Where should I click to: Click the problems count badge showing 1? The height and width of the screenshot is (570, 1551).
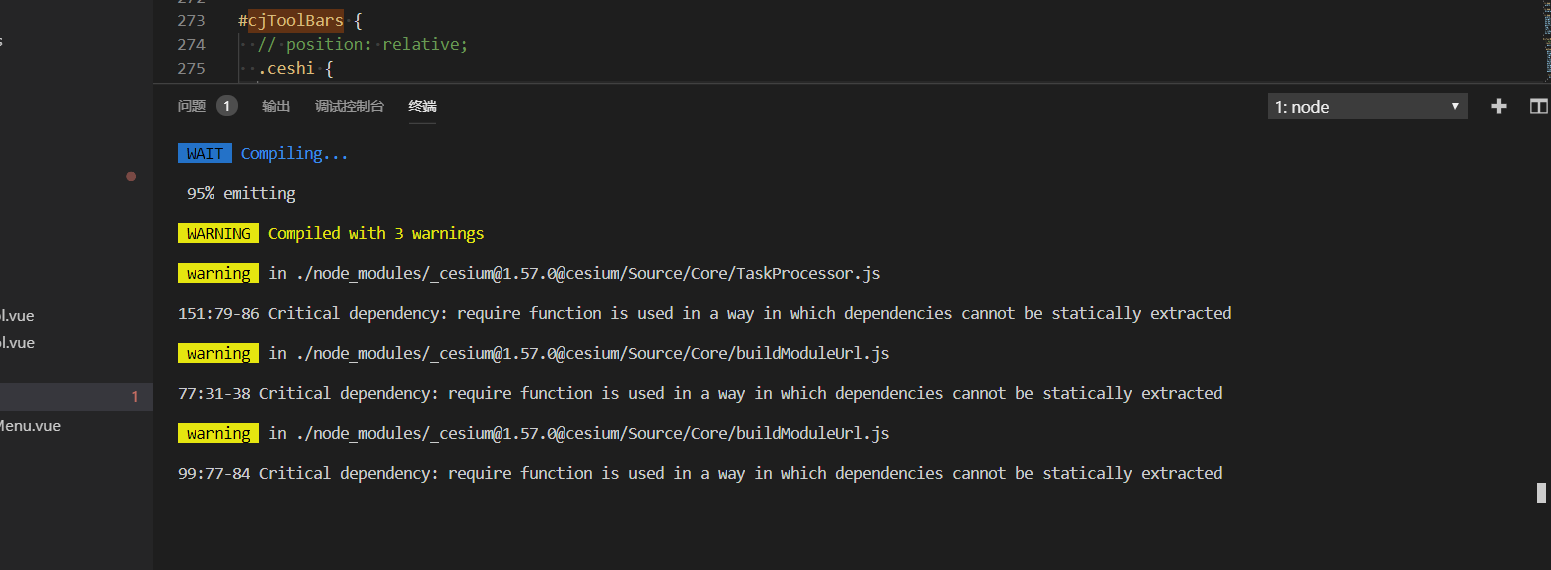227,106
